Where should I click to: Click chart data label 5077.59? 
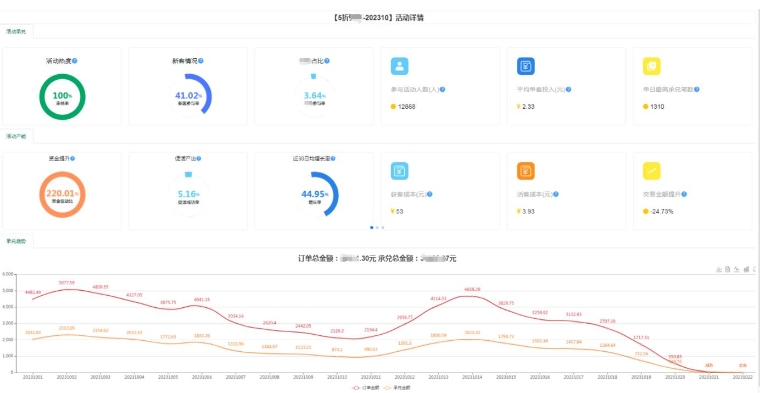[x=66, y=283]
